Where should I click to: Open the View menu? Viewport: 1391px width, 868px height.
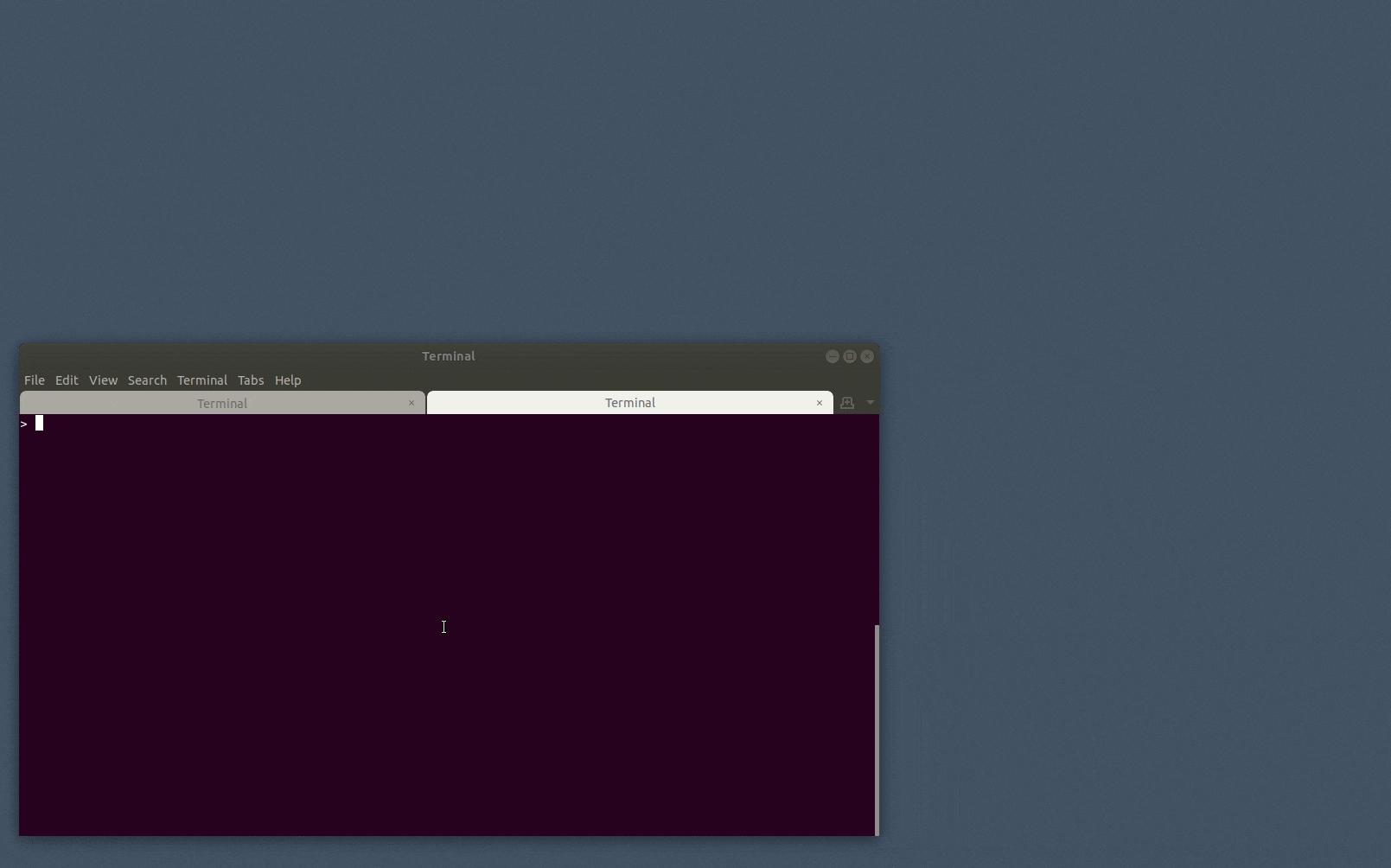pos(103,380)
